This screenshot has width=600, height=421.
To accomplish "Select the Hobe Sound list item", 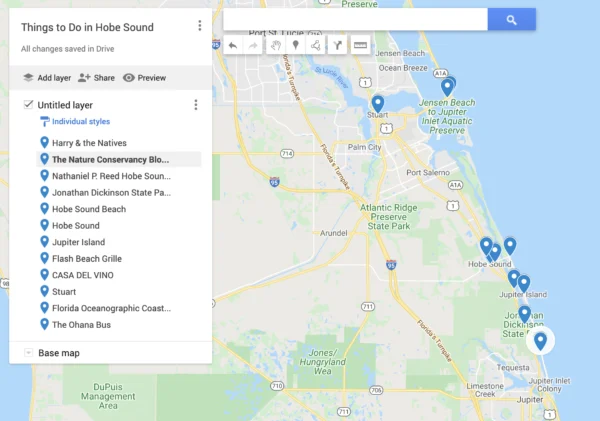I will click(x=119, y=225).
